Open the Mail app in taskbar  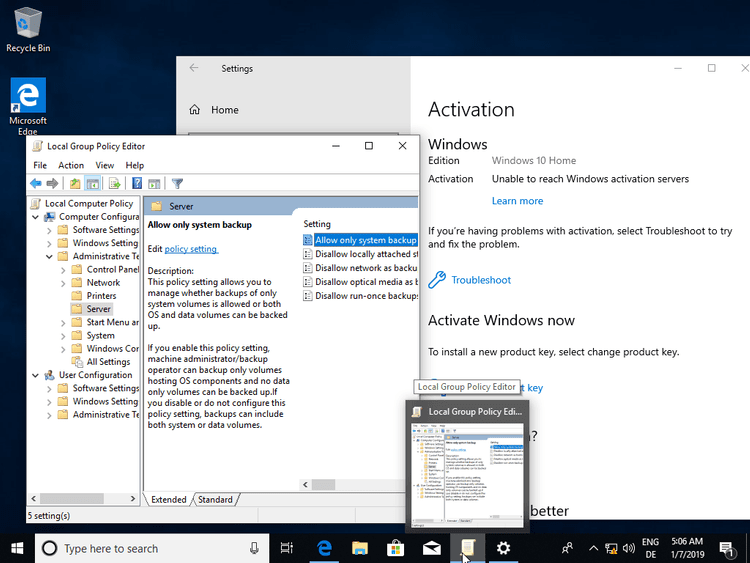pyautogui.click(x=431, y=548)
